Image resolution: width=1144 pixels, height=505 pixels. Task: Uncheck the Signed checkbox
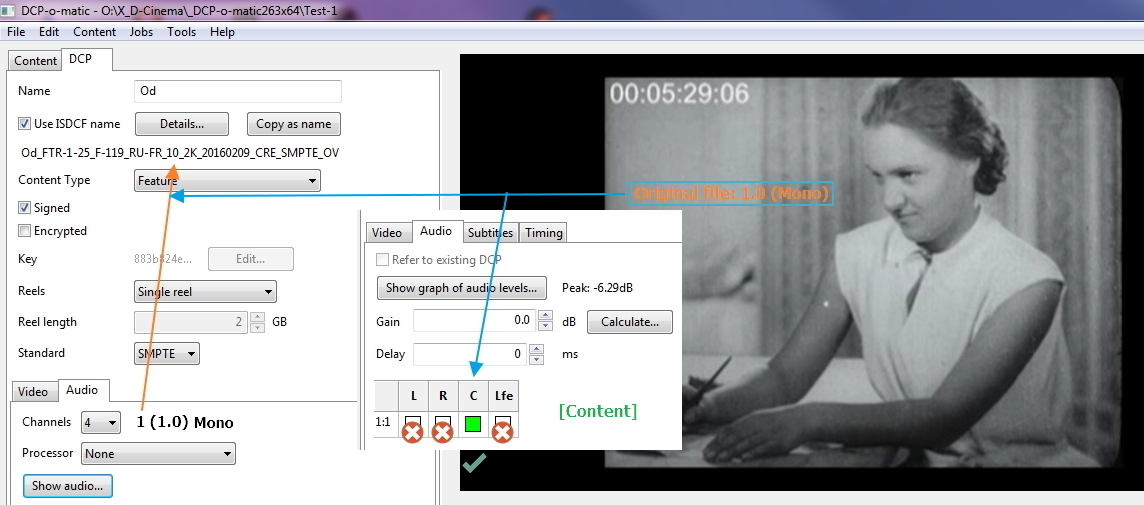pos(25,208)
